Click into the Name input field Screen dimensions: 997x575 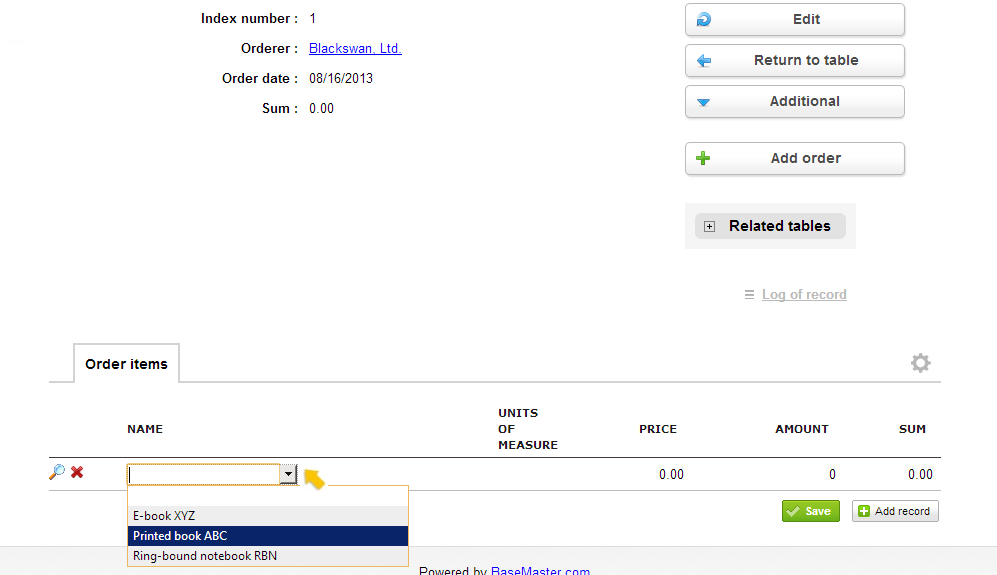coord(204,475)
